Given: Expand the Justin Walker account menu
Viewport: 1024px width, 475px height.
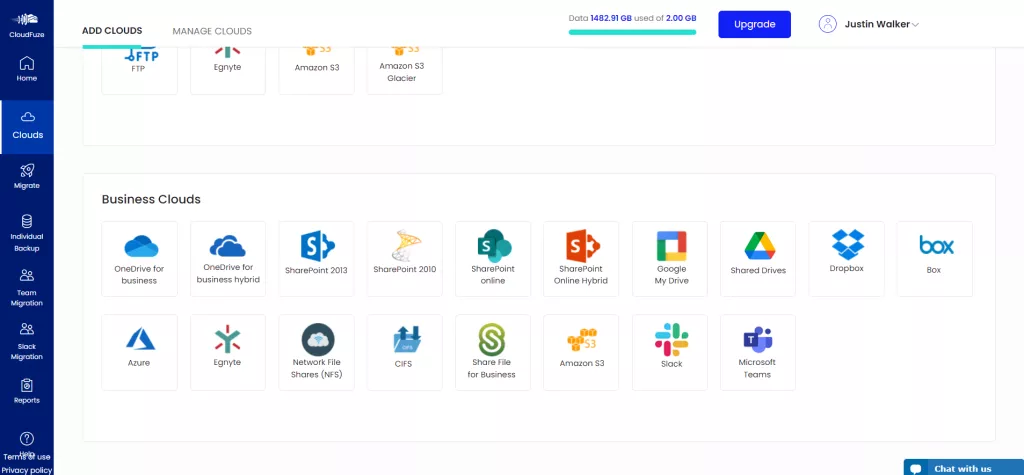Looking at the screenshot, I should (x=882, y=24).
